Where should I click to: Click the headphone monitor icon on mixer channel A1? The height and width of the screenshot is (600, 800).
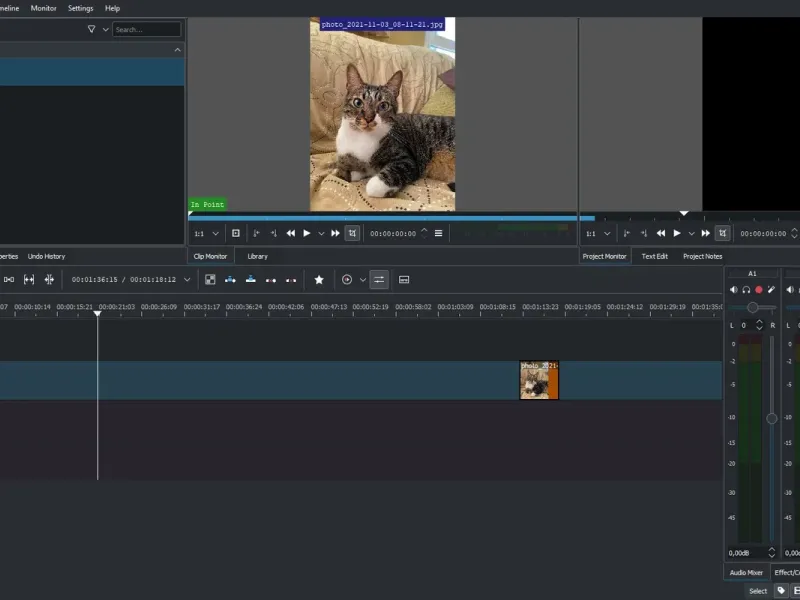click(747, 289)
